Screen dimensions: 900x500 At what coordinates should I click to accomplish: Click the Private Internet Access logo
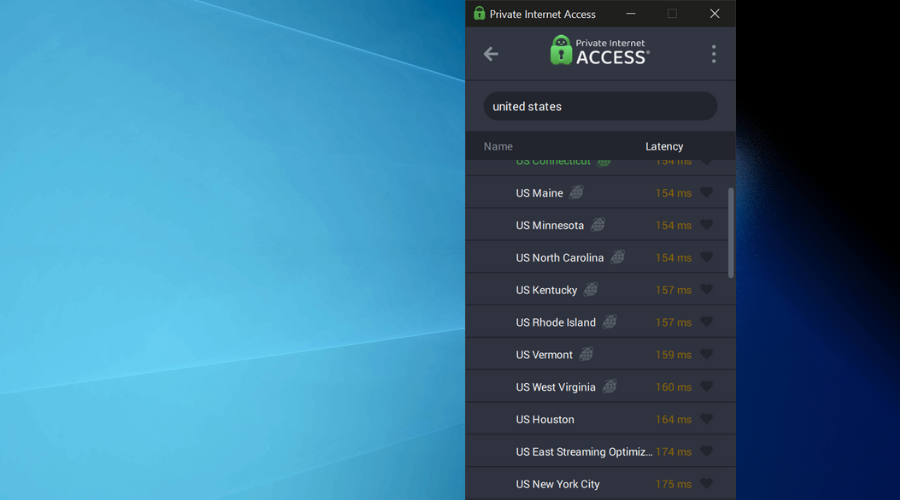click(x=600, y=51)
